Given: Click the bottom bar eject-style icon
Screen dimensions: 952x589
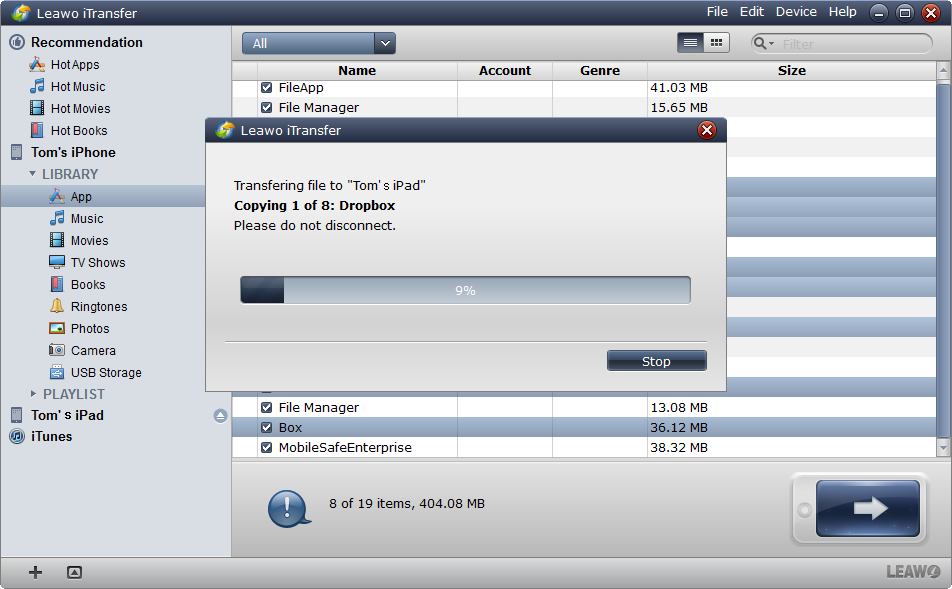Looking at the screenshot, I should coord(74,572).
